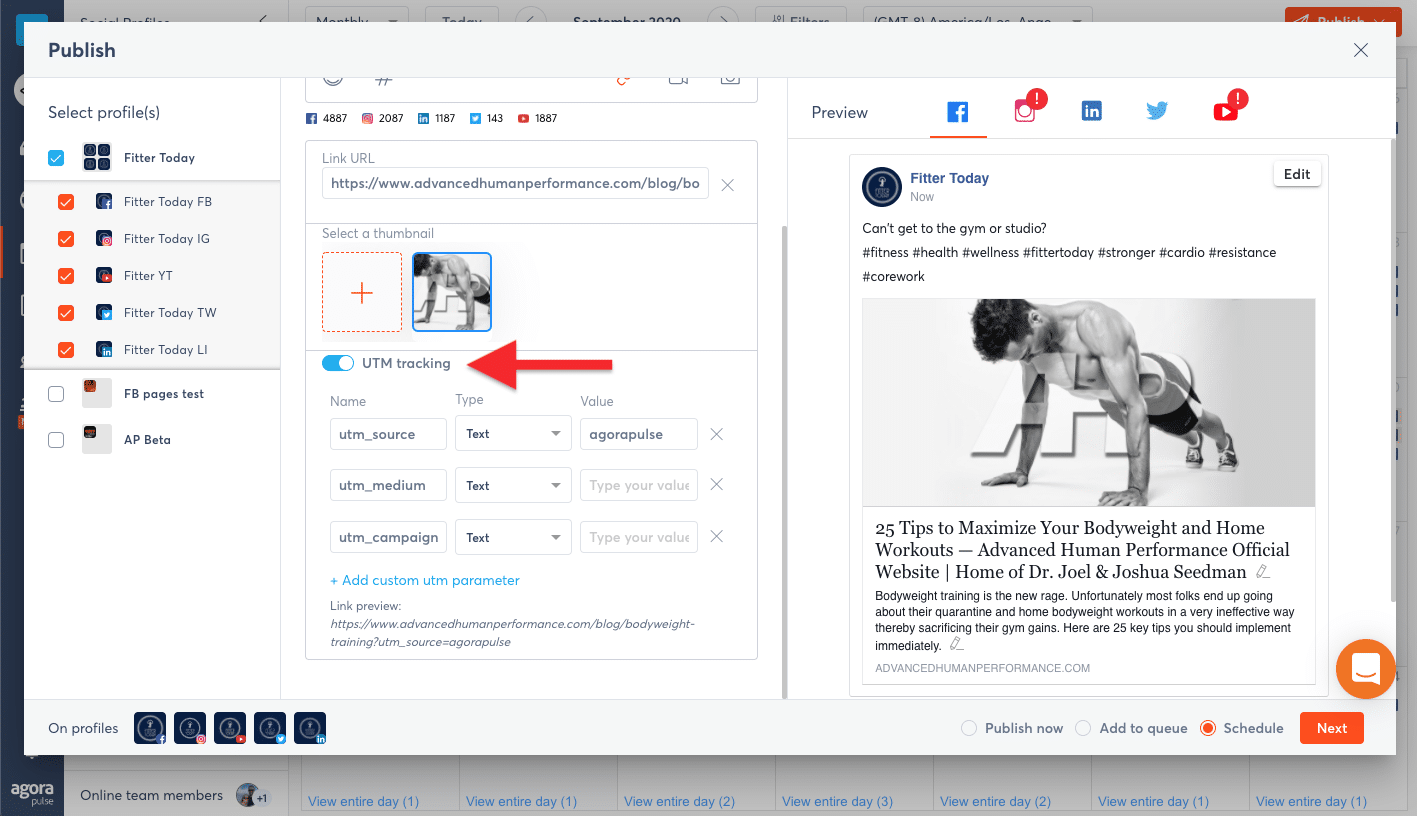Screen dimensions: 1417x816
Task: Clear the Link URL field
Action: pos(728,185)
